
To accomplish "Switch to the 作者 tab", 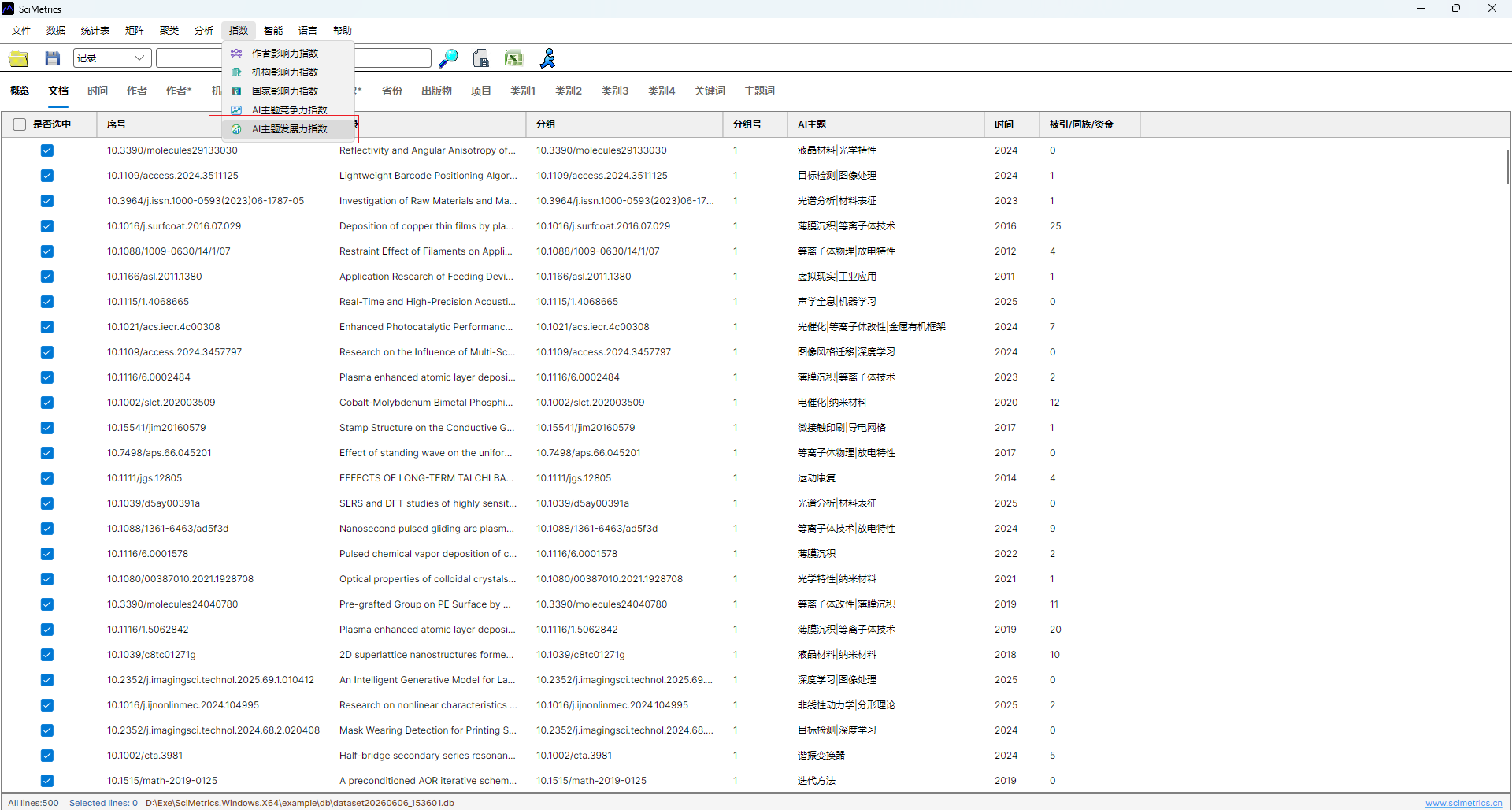I will coord(137,91).
